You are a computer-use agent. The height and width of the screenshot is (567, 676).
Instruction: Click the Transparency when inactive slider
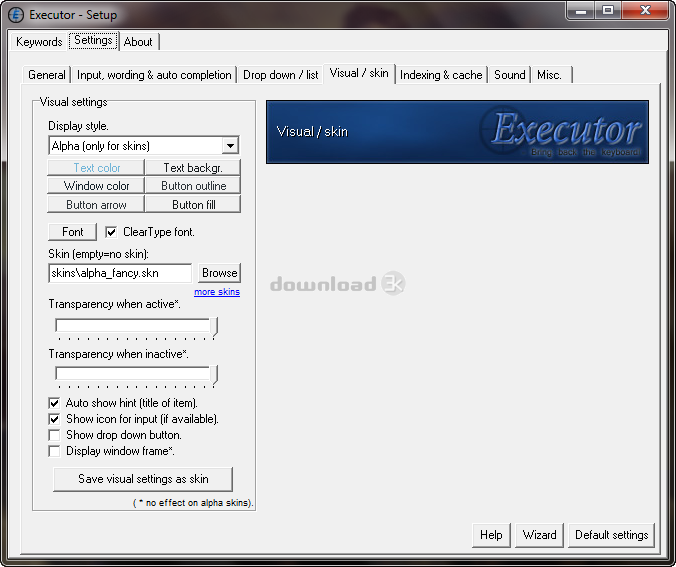pyautogui.click(x=136, y=375)
